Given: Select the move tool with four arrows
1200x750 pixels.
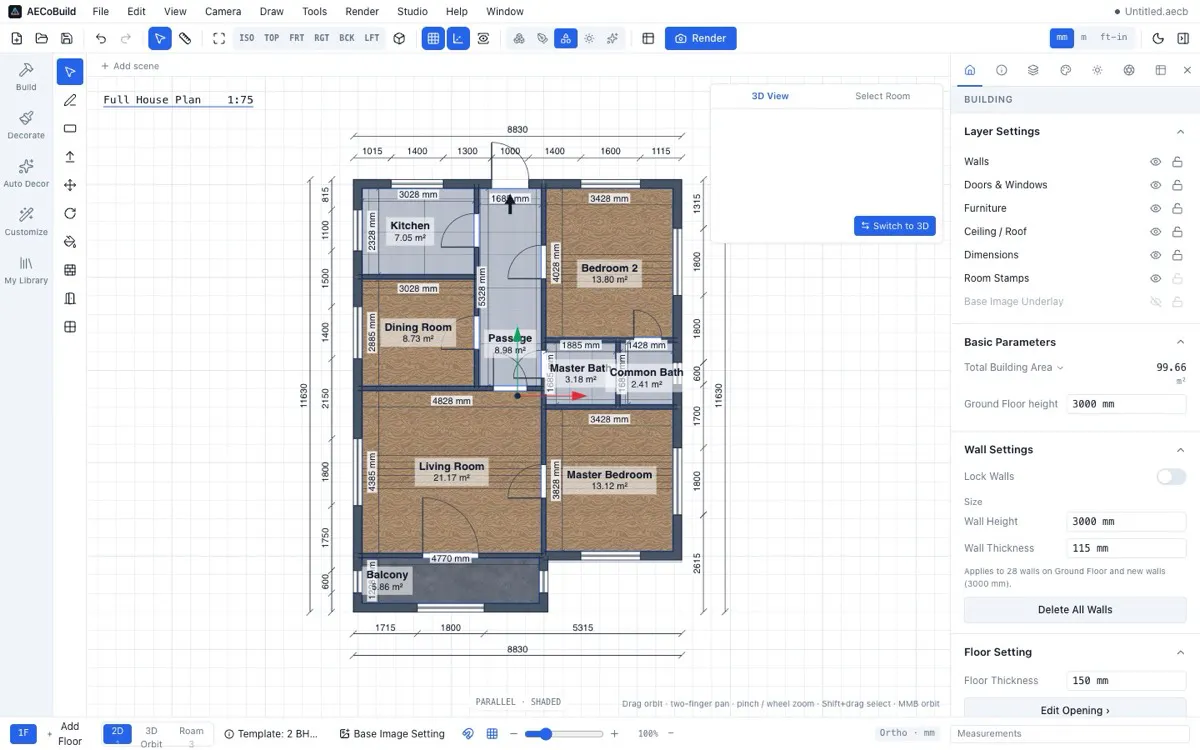Looking at the screenshot, I should click(70, 185).
